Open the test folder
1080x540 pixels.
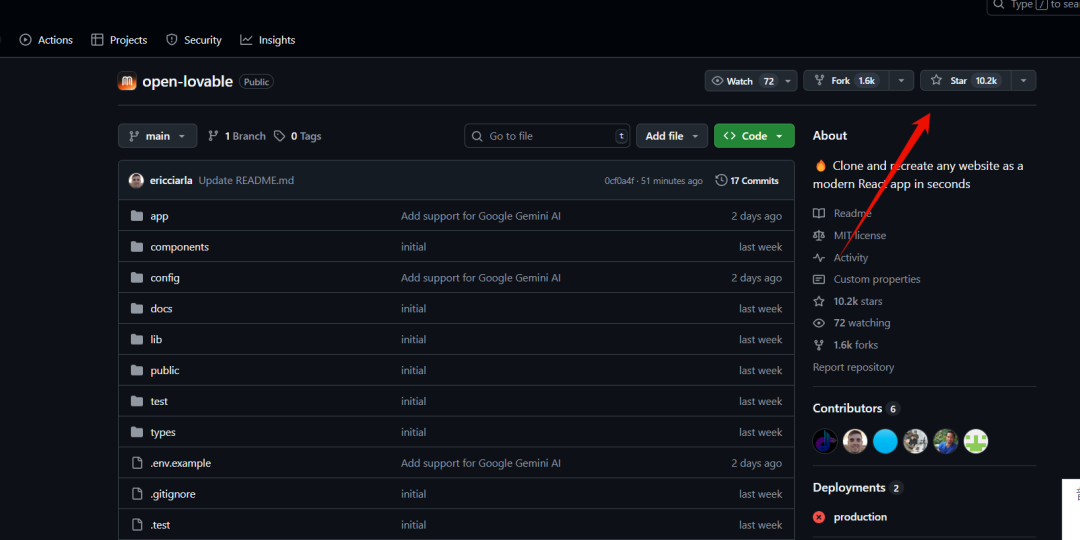click(x=159, y=402)
